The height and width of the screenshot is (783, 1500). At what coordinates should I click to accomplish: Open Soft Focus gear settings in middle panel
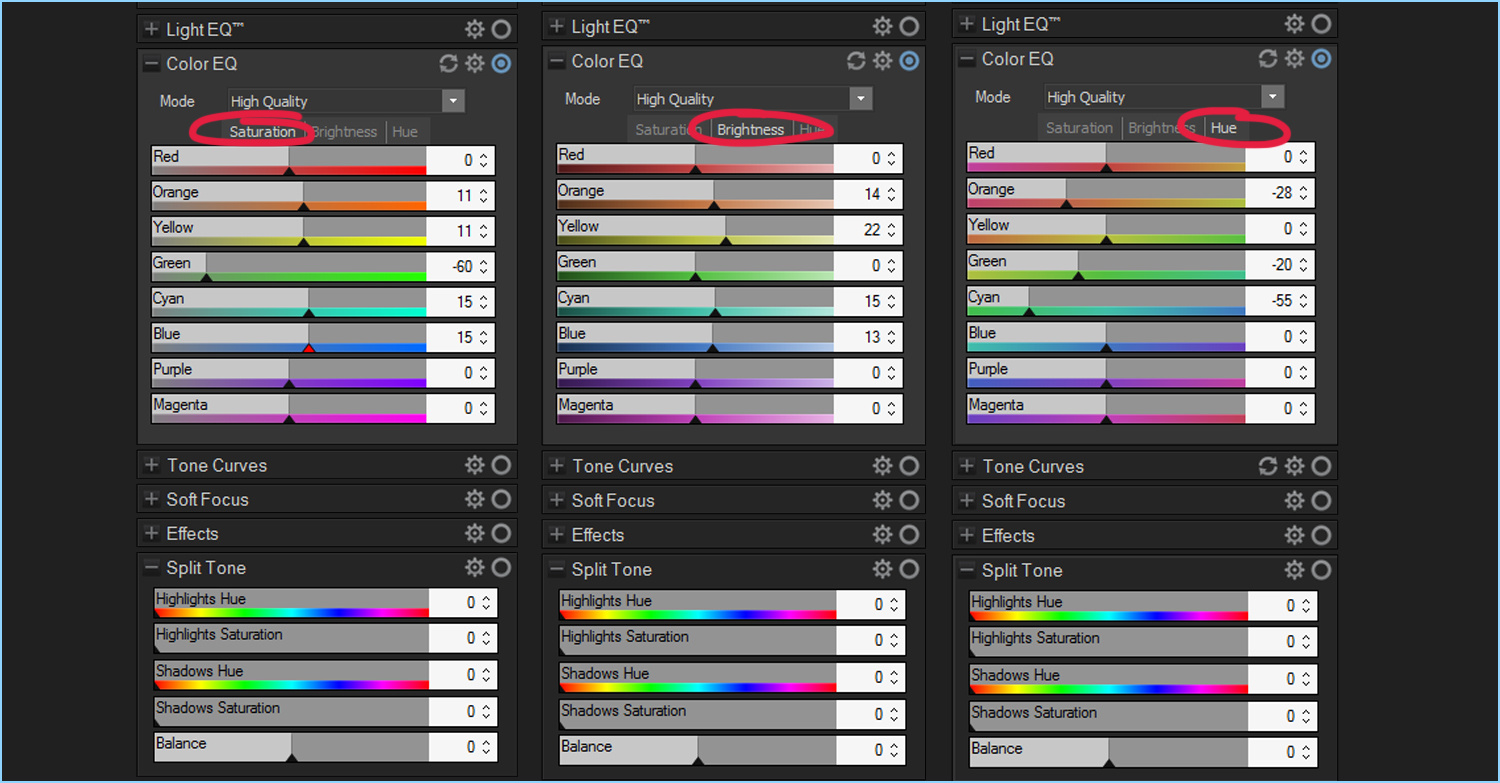click(882, 500)
